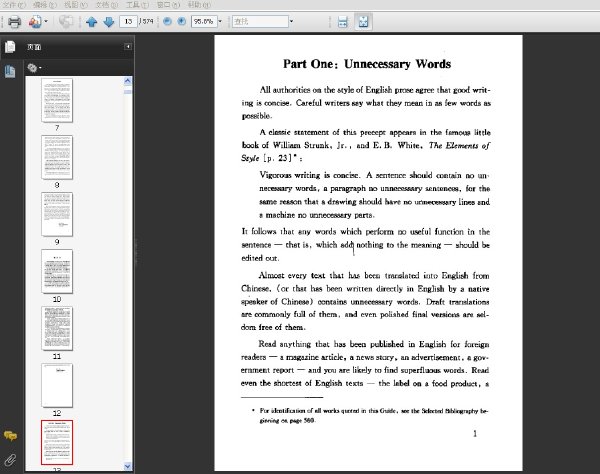
Task: Zoom in with the plus button
Action: tap(182, 21)
